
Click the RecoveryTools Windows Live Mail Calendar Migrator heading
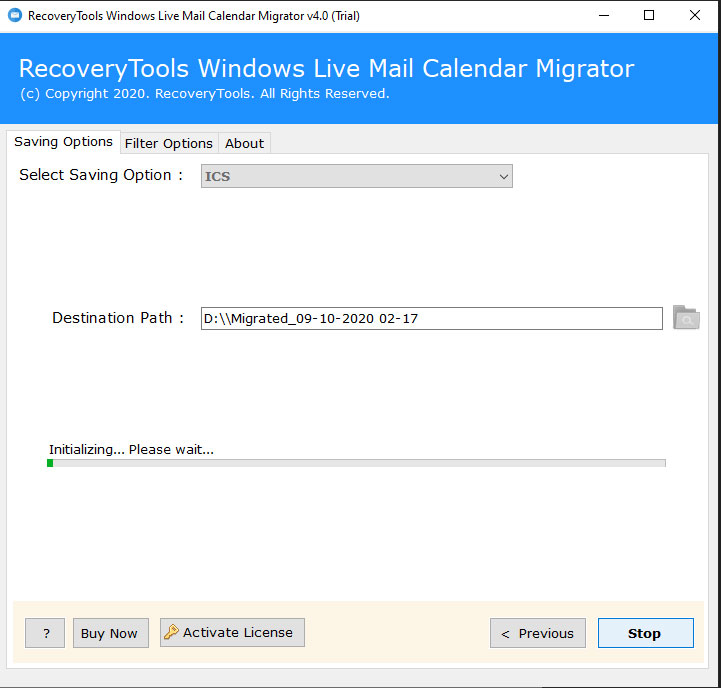click(326, 69)
